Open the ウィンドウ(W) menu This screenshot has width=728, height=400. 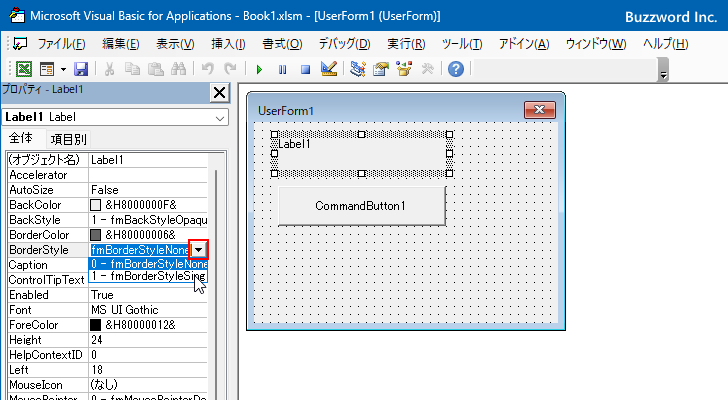(596, 44)
